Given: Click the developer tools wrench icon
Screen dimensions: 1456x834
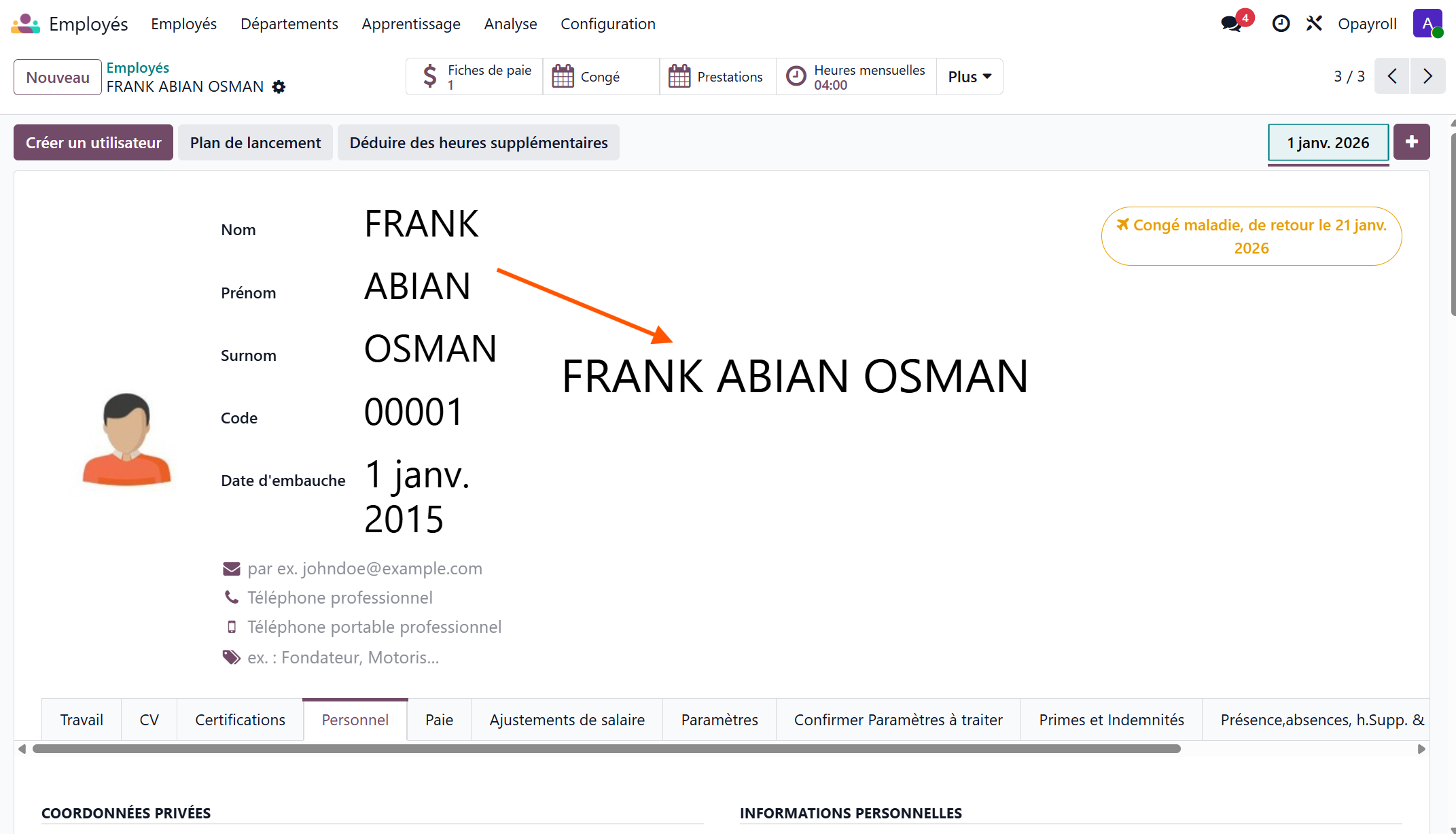Looking at the screenshot, I should (x=1315, y=23).
